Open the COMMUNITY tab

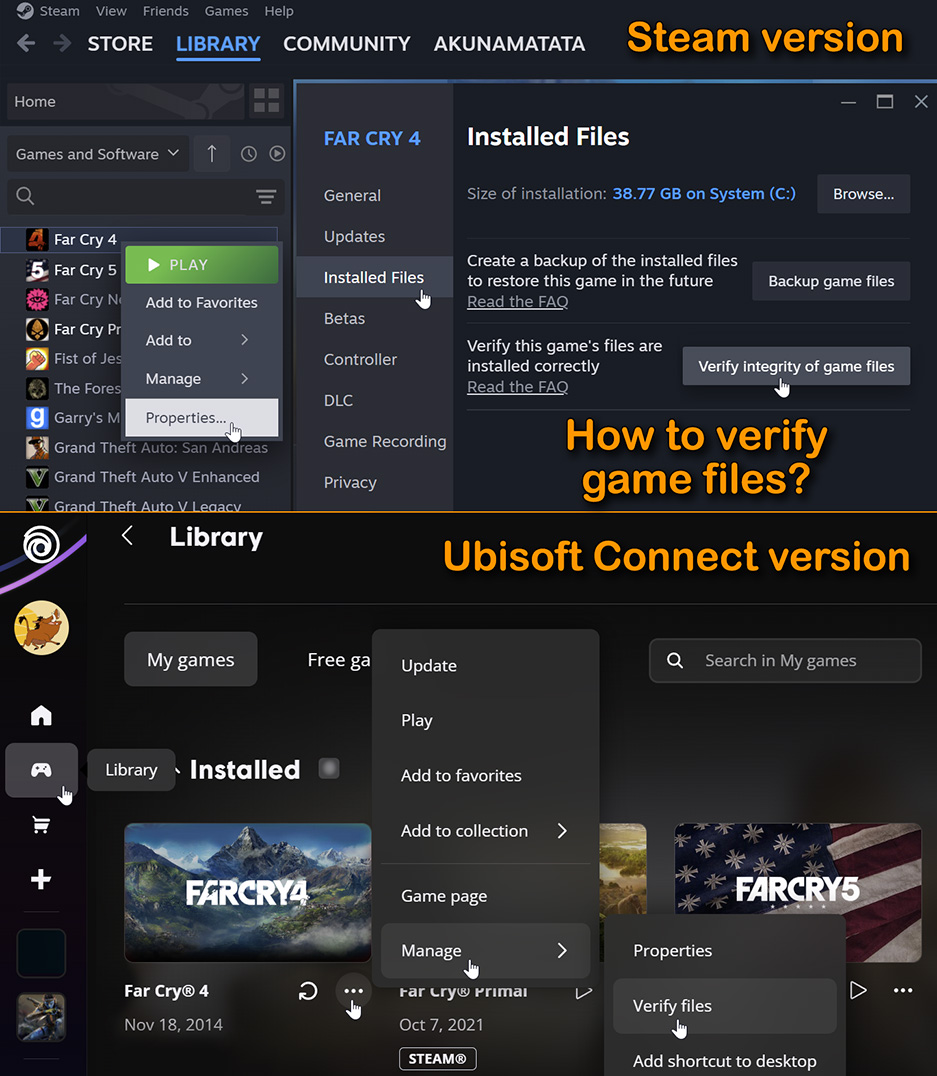pos(347,44)
